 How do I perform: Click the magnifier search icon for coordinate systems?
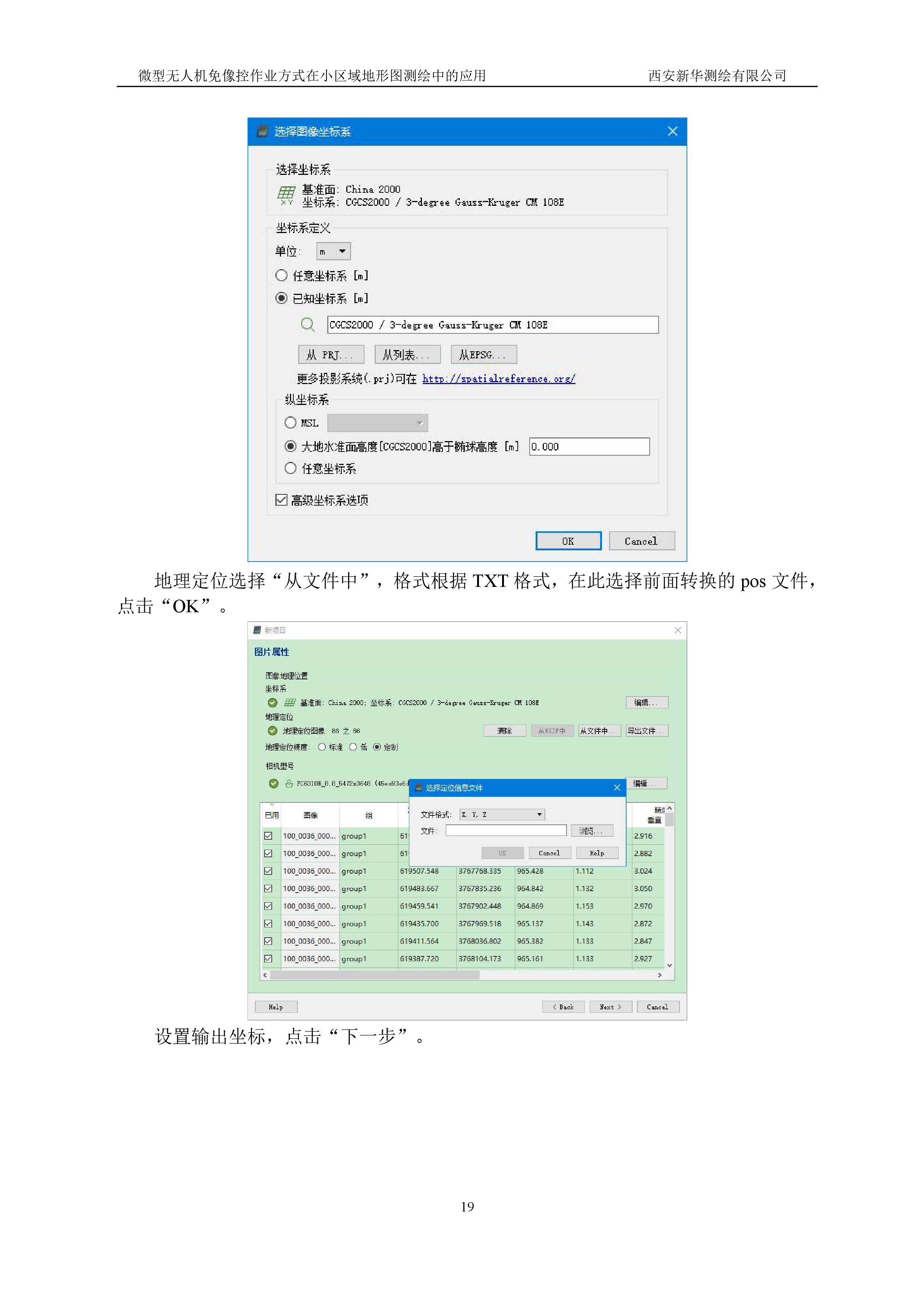(308, 325)
